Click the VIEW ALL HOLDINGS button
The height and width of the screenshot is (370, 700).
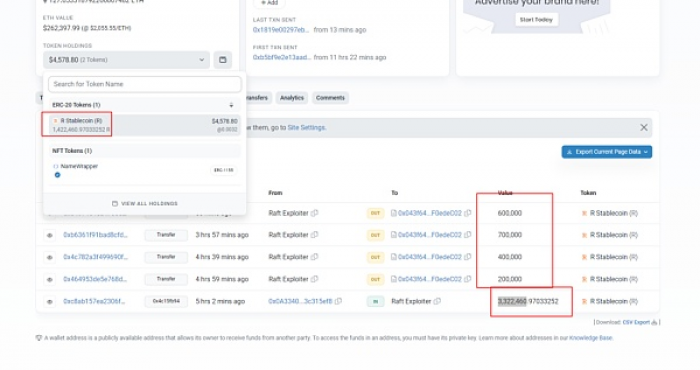(x=145, y=204)
